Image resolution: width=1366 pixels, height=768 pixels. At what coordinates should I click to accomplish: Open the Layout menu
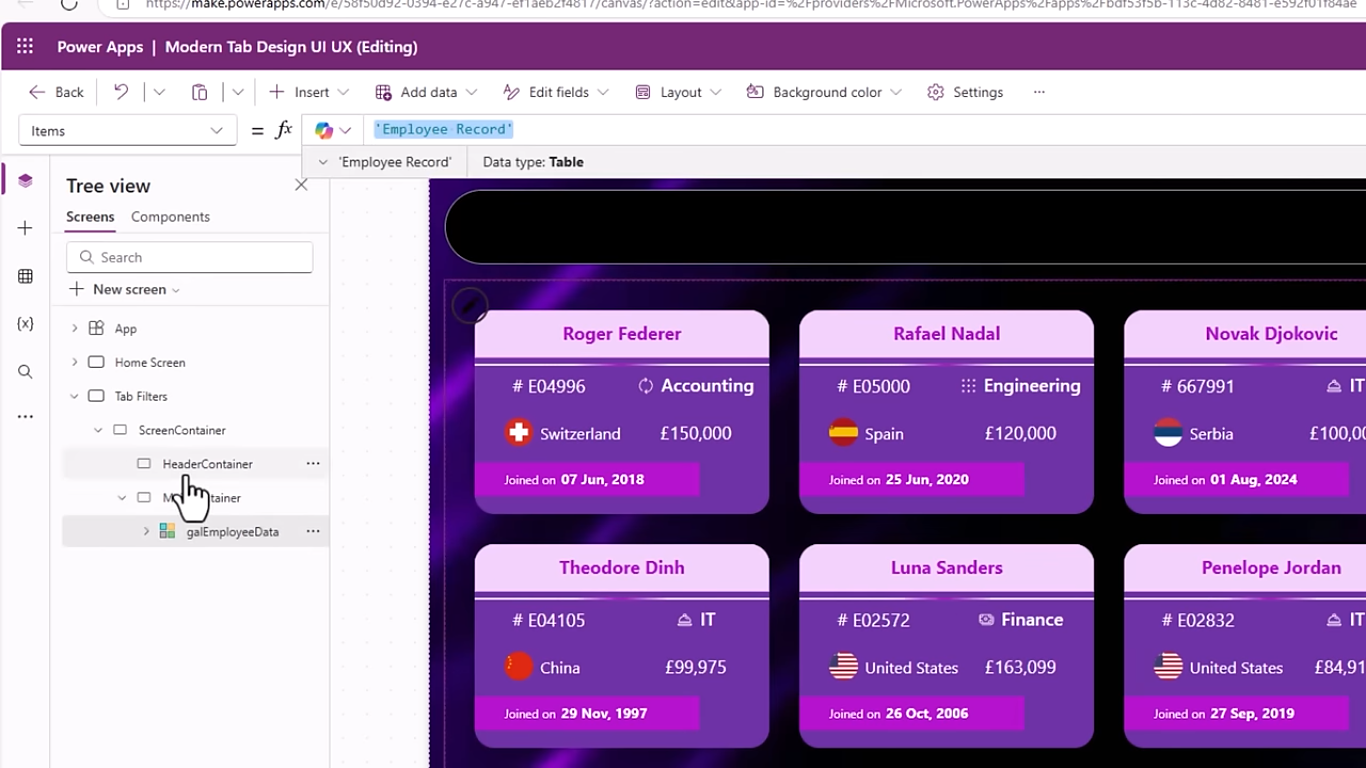tap(679, 92)
